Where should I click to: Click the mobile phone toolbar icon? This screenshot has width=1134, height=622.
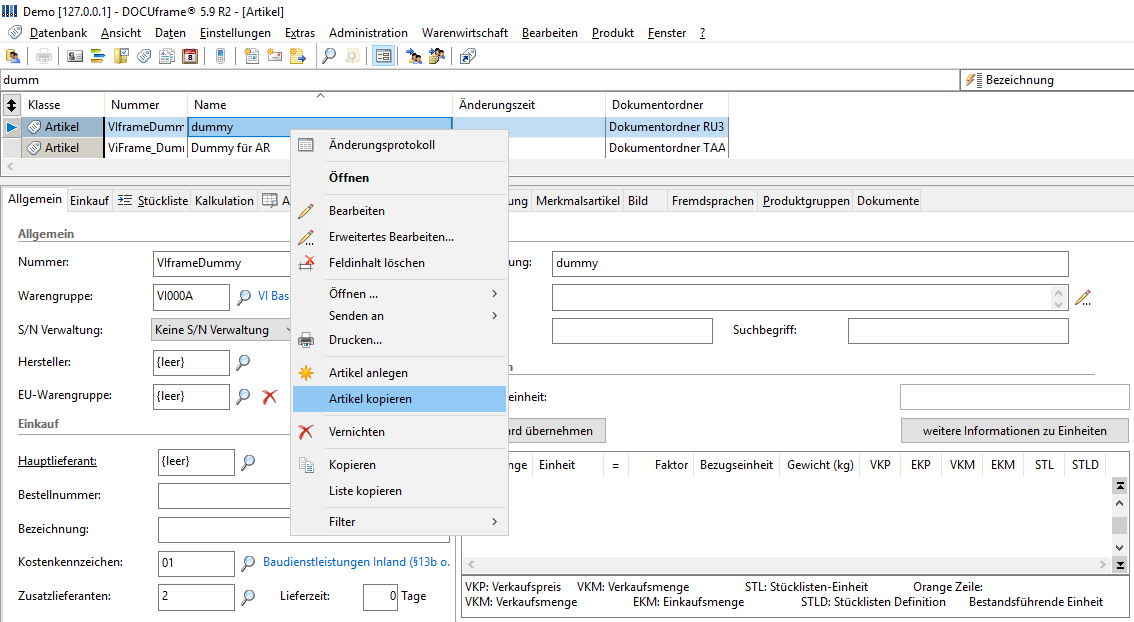pos(221,56)
